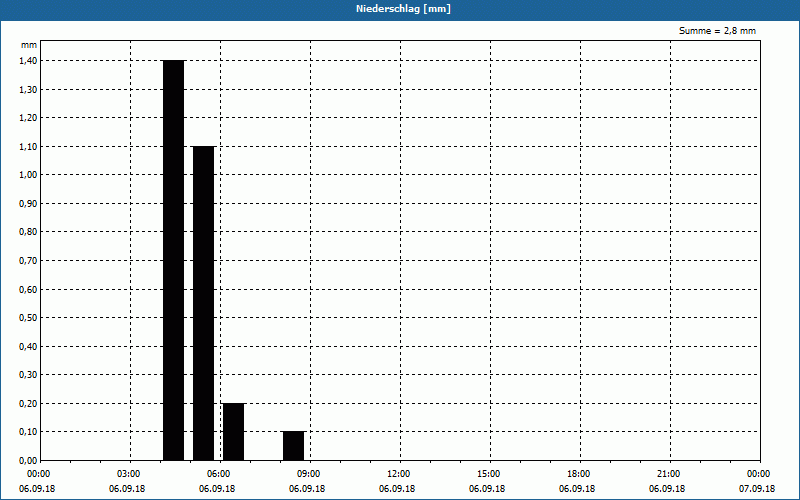Click the 06:00 time axis label
Screen dimensions: 800x500
tap(219, 474)
